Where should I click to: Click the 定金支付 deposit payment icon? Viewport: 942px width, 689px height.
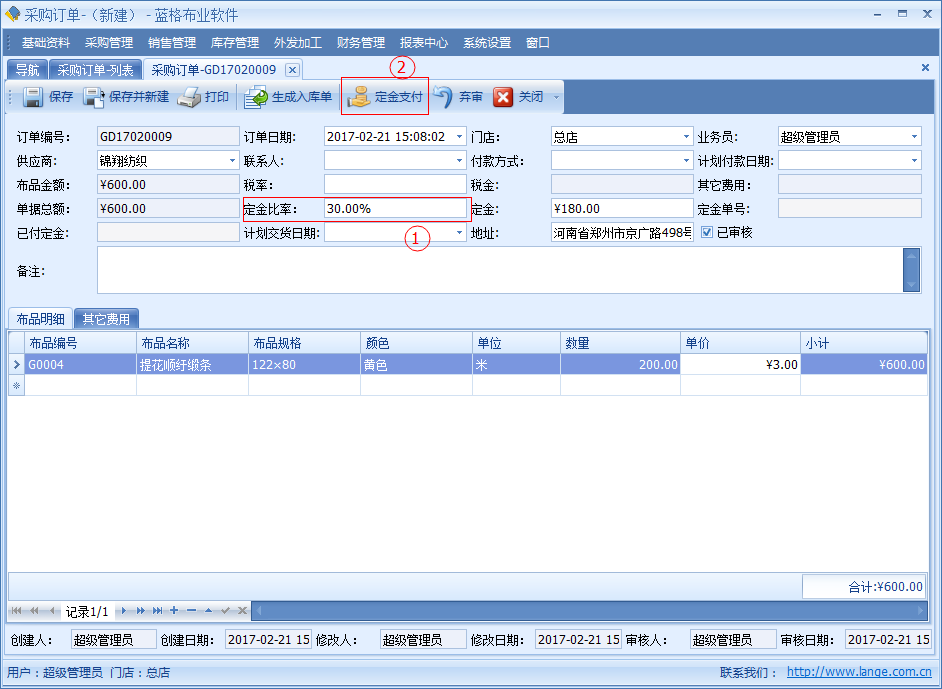click(x=359, y=98)
